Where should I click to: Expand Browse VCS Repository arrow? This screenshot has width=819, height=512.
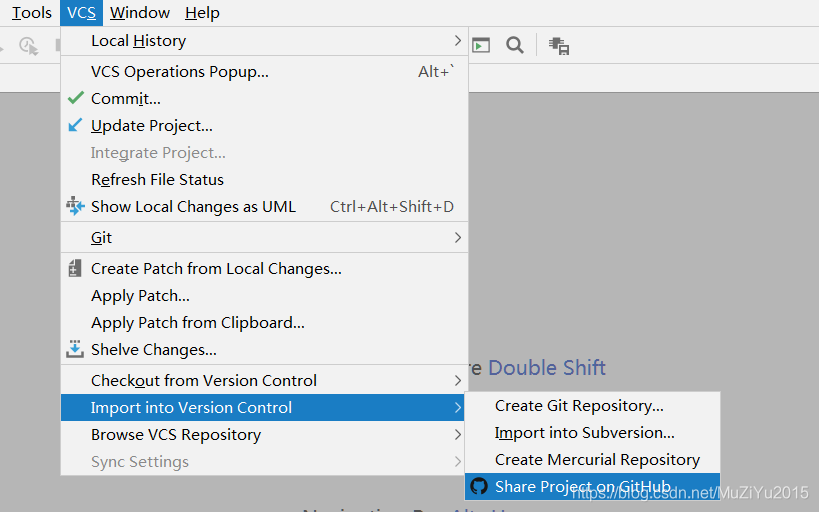point(458,435)
